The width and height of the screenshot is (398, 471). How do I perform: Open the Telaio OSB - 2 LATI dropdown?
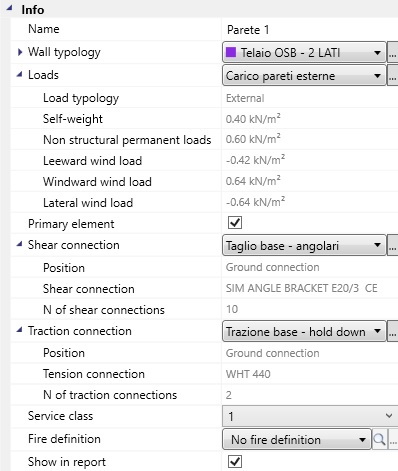click(x=304, y=53)
